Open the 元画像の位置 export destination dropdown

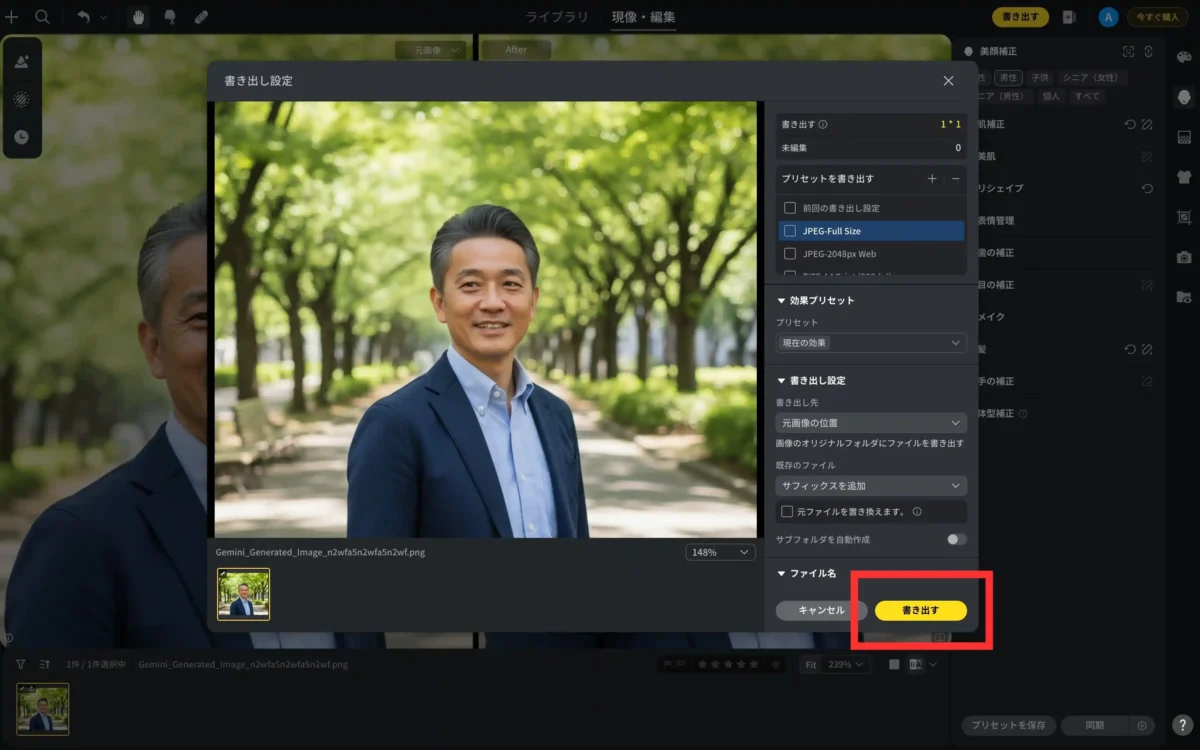pos(871,423)
